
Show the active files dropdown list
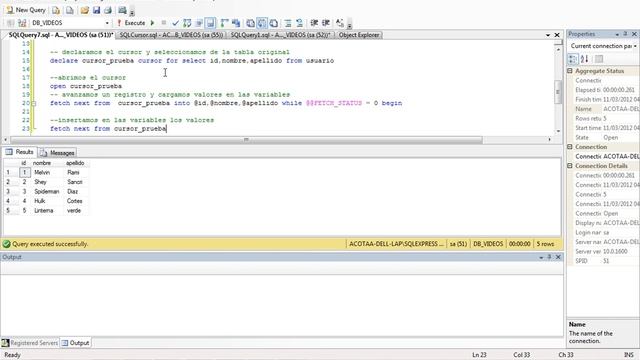pos(548,36)
